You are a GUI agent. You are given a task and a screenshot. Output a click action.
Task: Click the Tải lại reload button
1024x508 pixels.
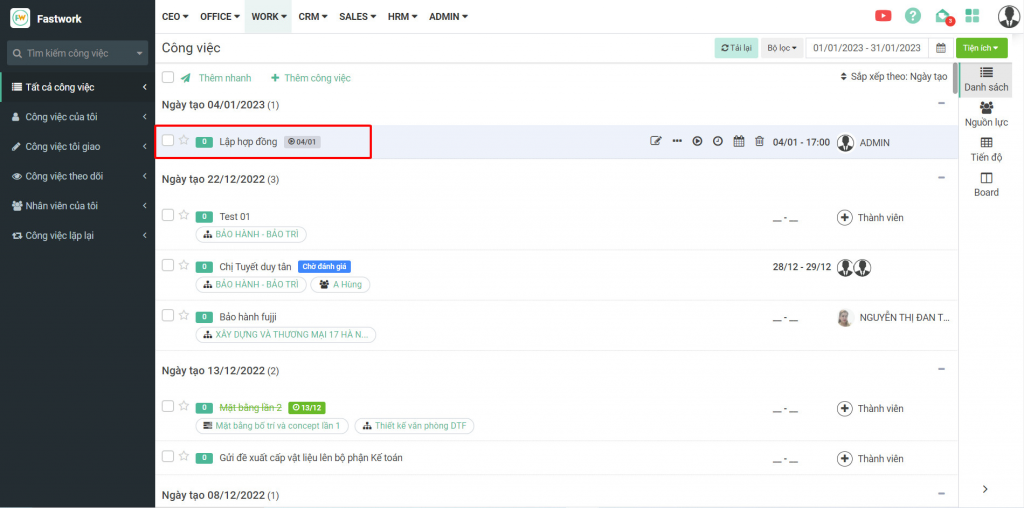736,48
